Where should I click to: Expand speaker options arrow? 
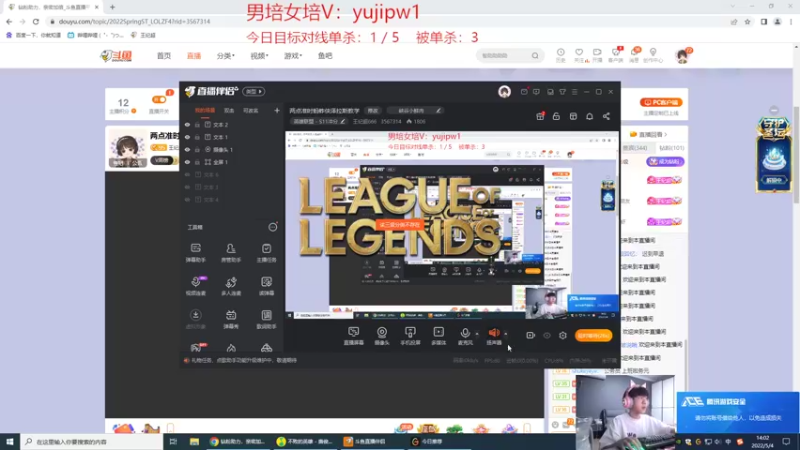[x=506, y=334]
